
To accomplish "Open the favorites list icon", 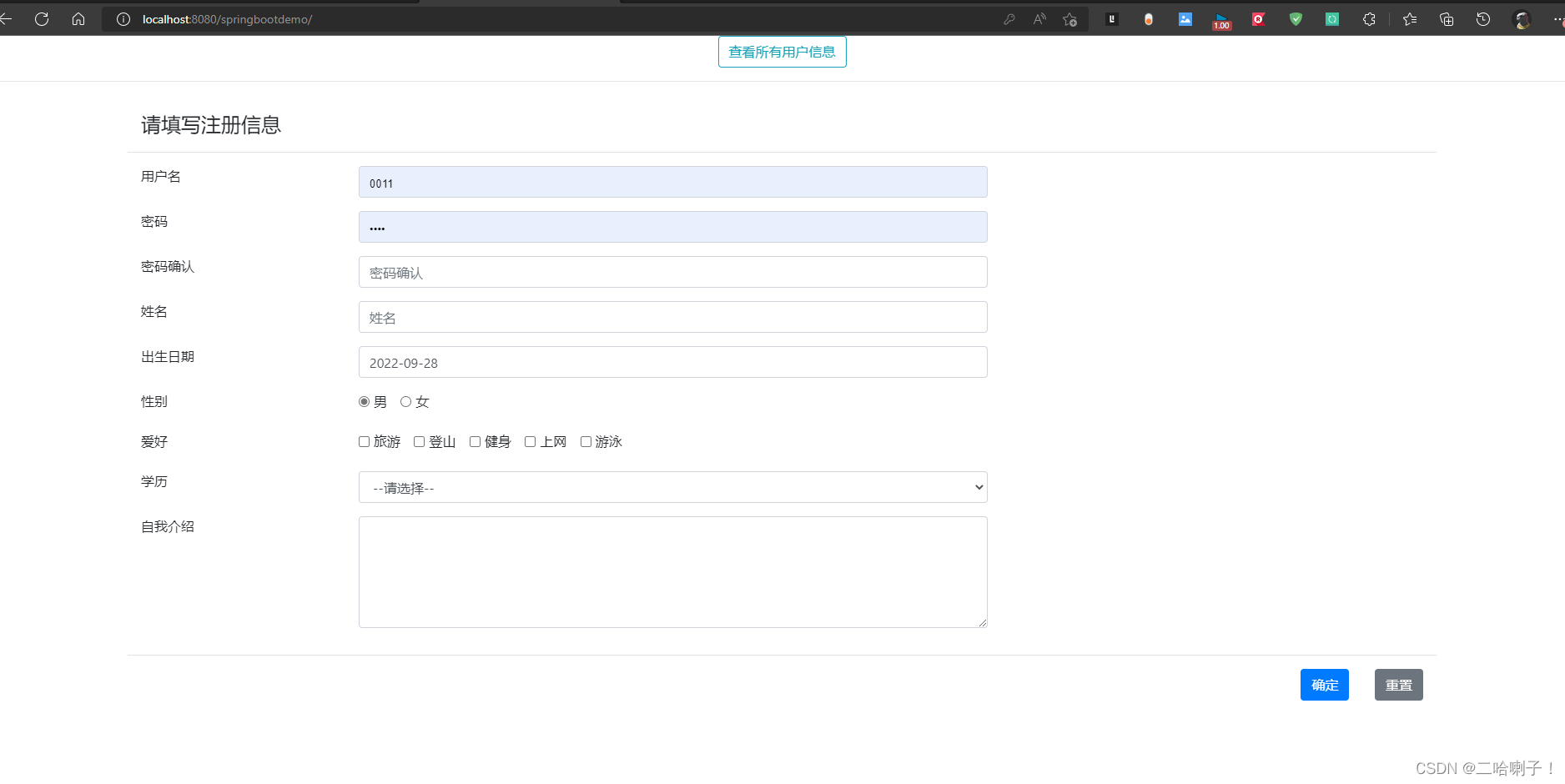I will click(1410, 19).
